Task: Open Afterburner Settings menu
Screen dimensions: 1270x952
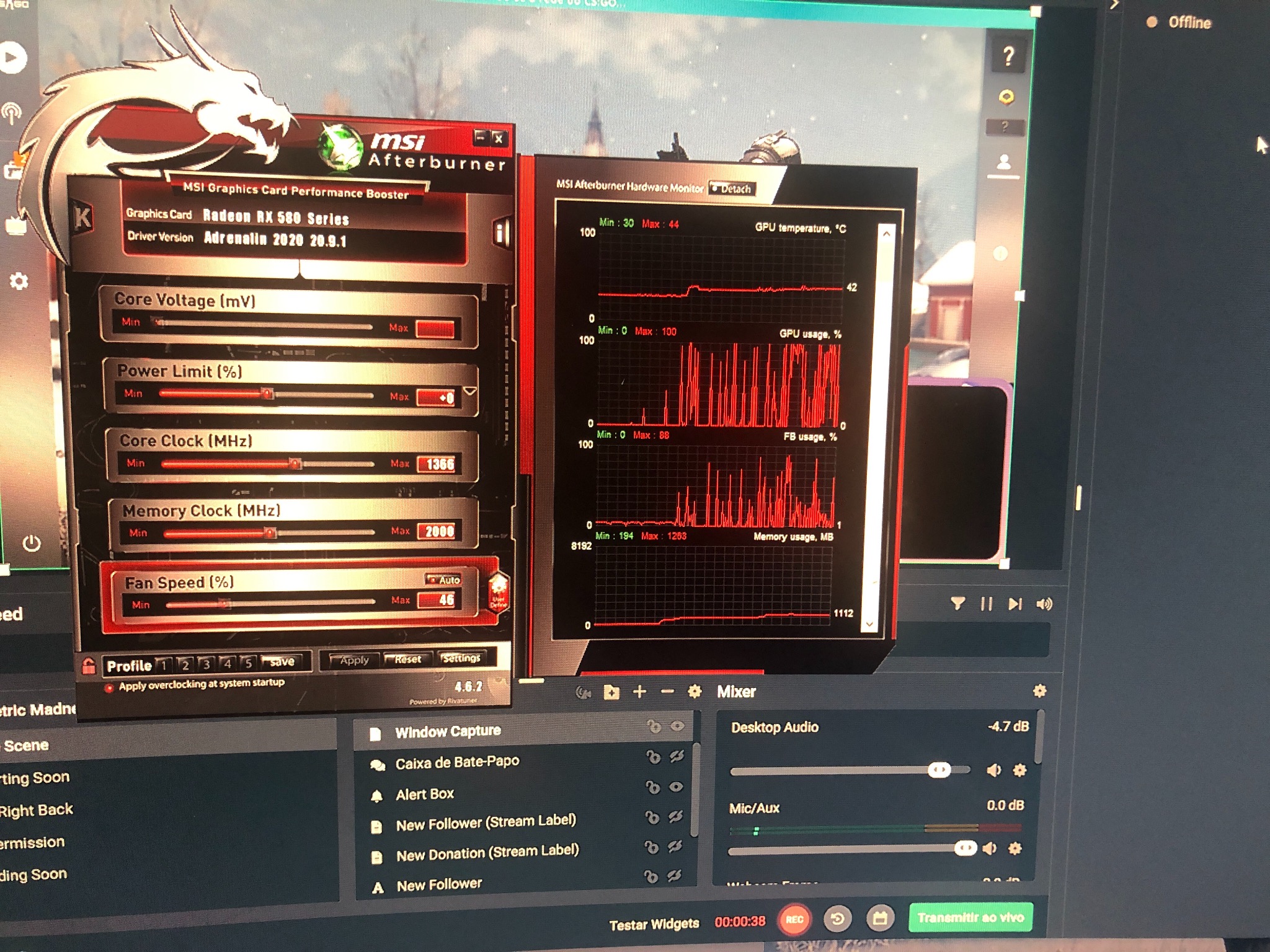Action: coord(462,658)
